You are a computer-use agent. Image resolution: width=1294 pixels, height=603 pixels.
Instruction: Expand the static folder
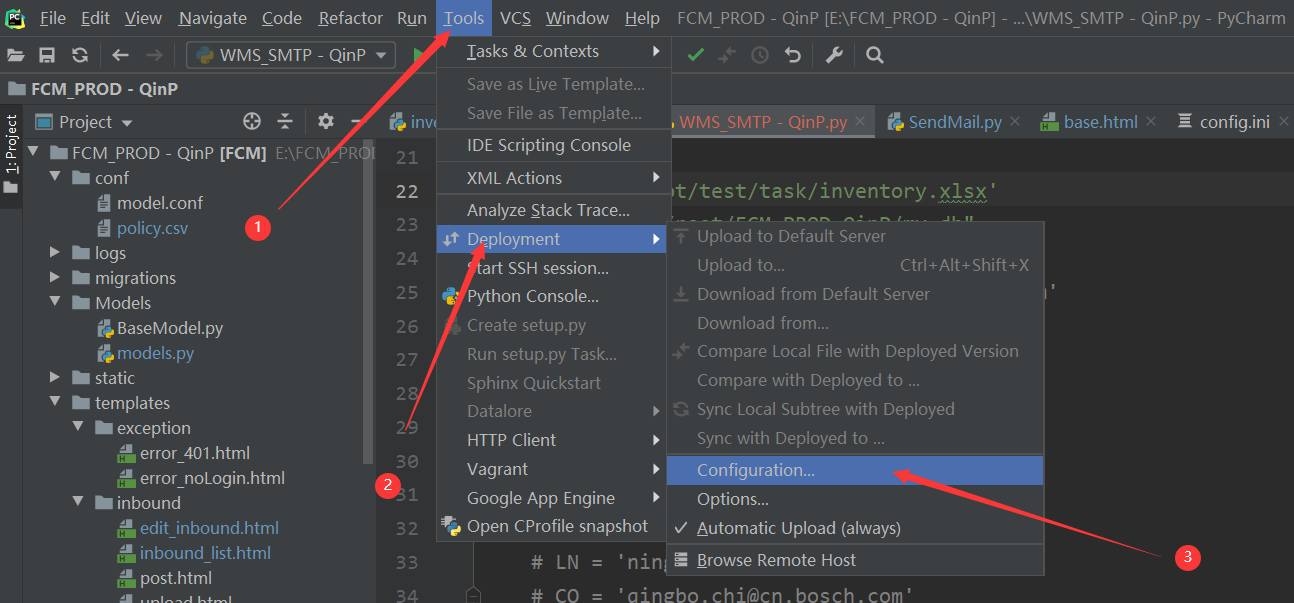(x=55, y=378)
